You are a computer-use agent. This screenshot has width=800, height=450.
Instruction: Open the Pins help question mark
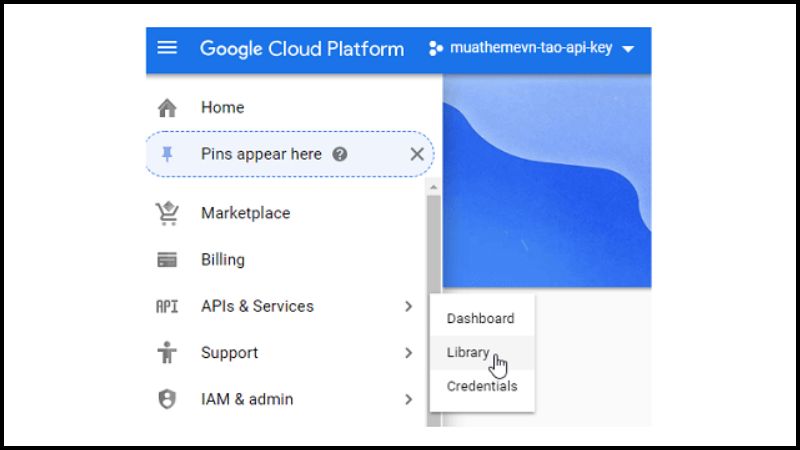(340, 154)
